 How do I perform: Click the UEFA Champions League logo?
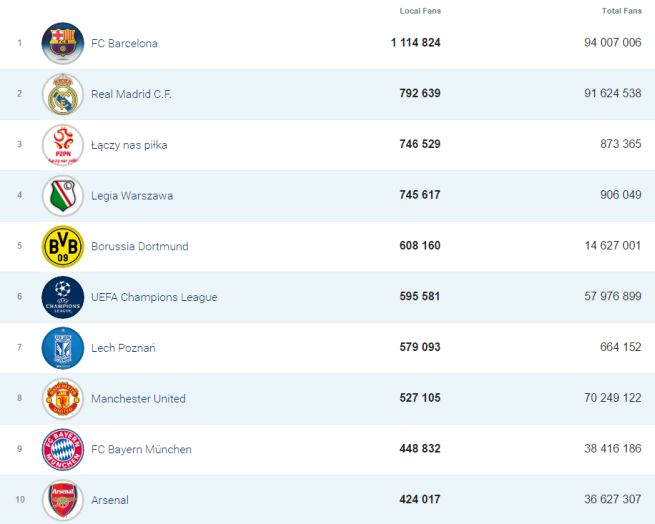[x=63, y=297]
